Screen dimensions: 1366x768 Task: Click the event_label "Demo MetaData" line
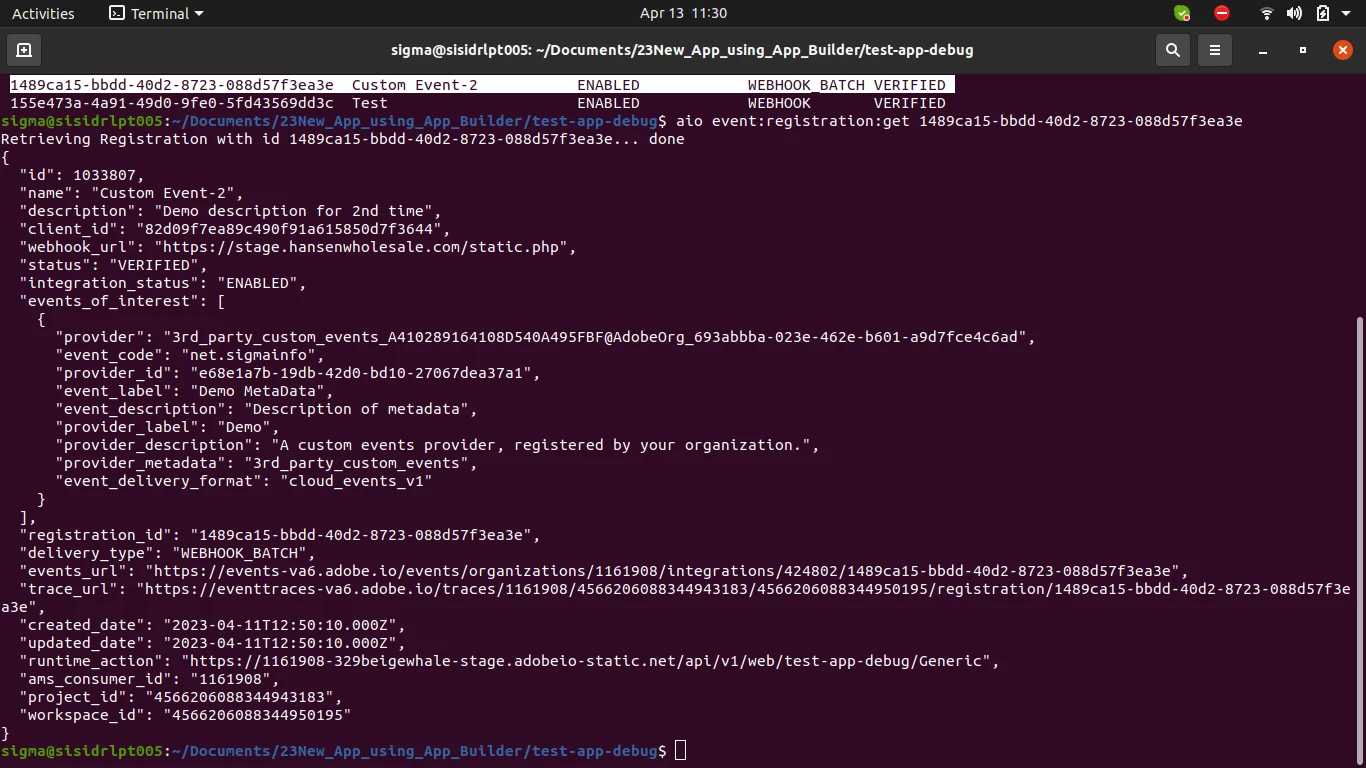tap(194, 391)
